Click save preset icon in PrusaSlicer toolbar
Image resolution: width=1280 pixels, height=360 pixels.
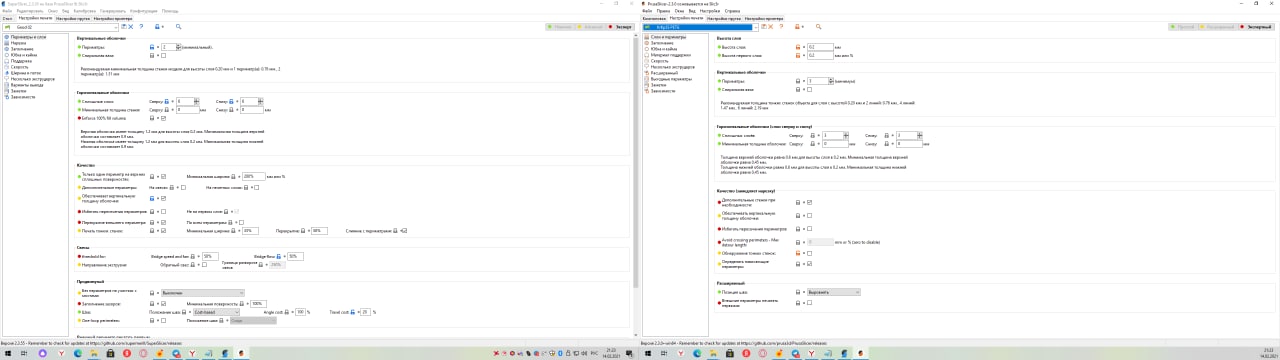(x=764, y=27)
